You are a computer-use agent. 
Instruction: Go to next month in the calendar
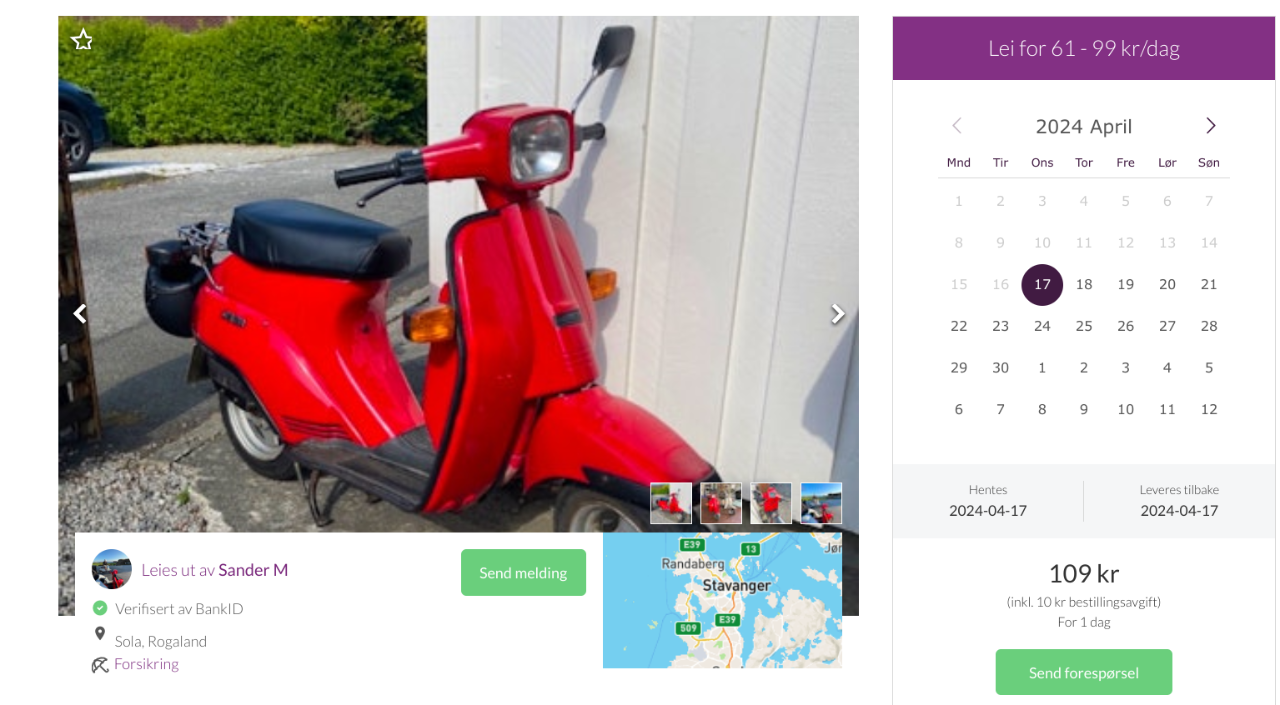[1211, 125]
